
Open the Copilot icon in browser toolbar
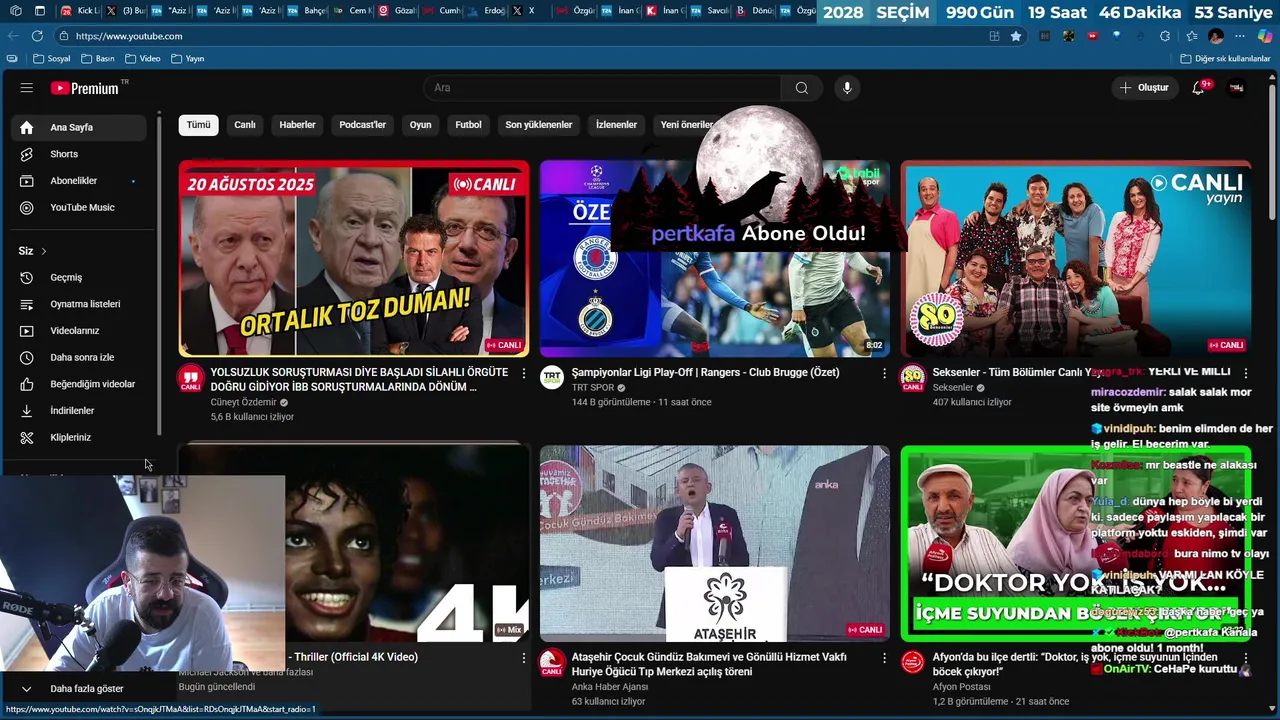[1264, 36]
